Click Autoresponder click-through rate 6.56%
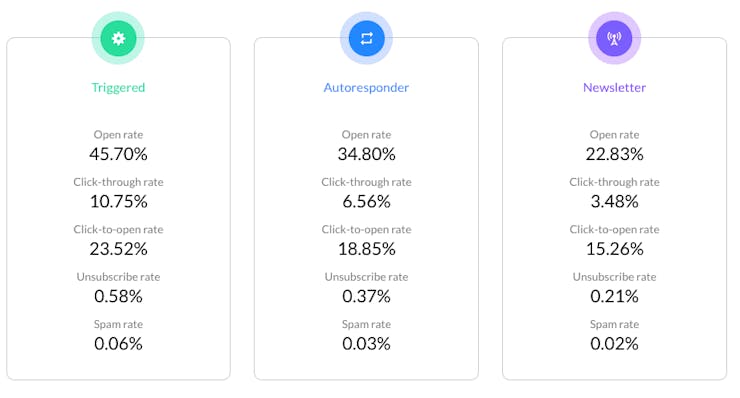Screen dimensions: 740x398 click(366, 202)
